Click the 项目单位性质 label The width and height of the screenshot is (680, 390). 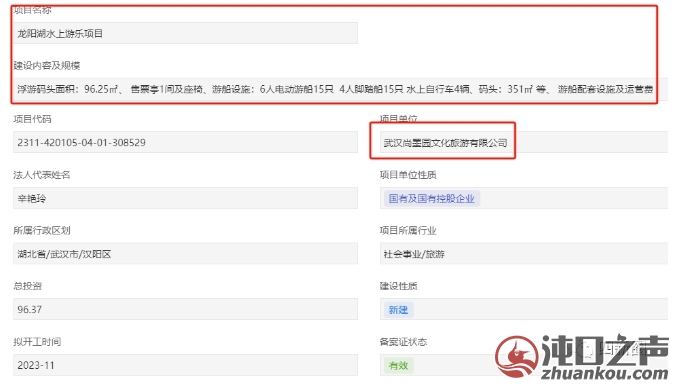click(x=408, y=175)
